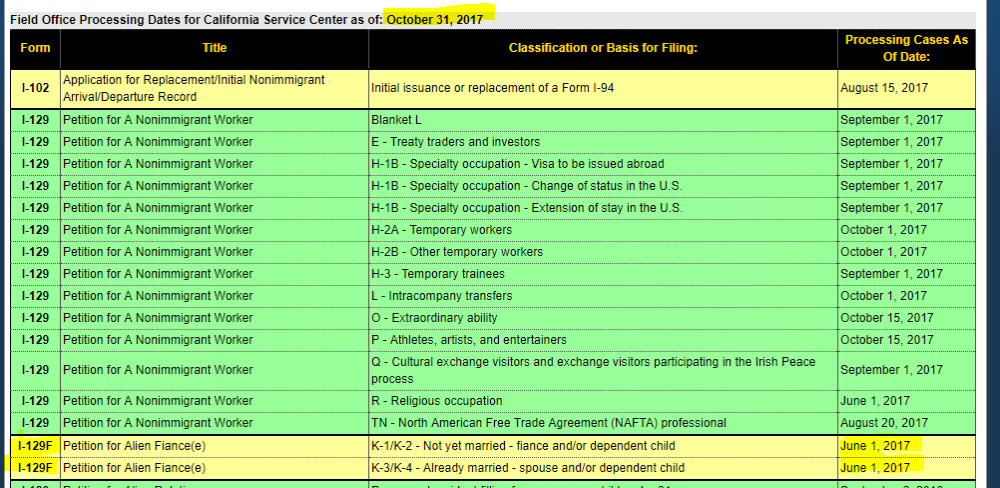Click H-1B Extension of stay row
1000x488 pixels.
[x=492, y=208]
